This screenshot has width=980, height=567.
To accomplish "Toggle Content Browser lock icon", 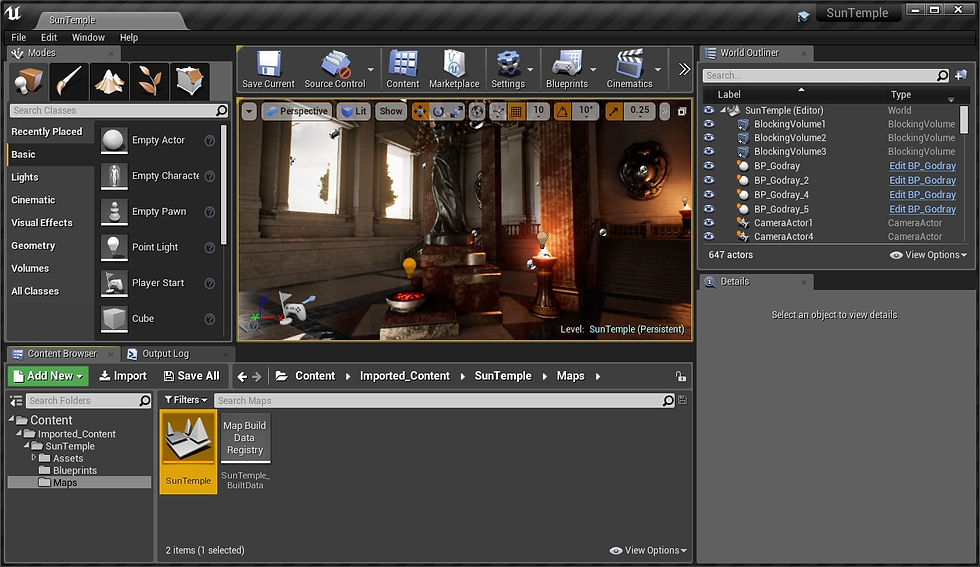I will point(681,376).
